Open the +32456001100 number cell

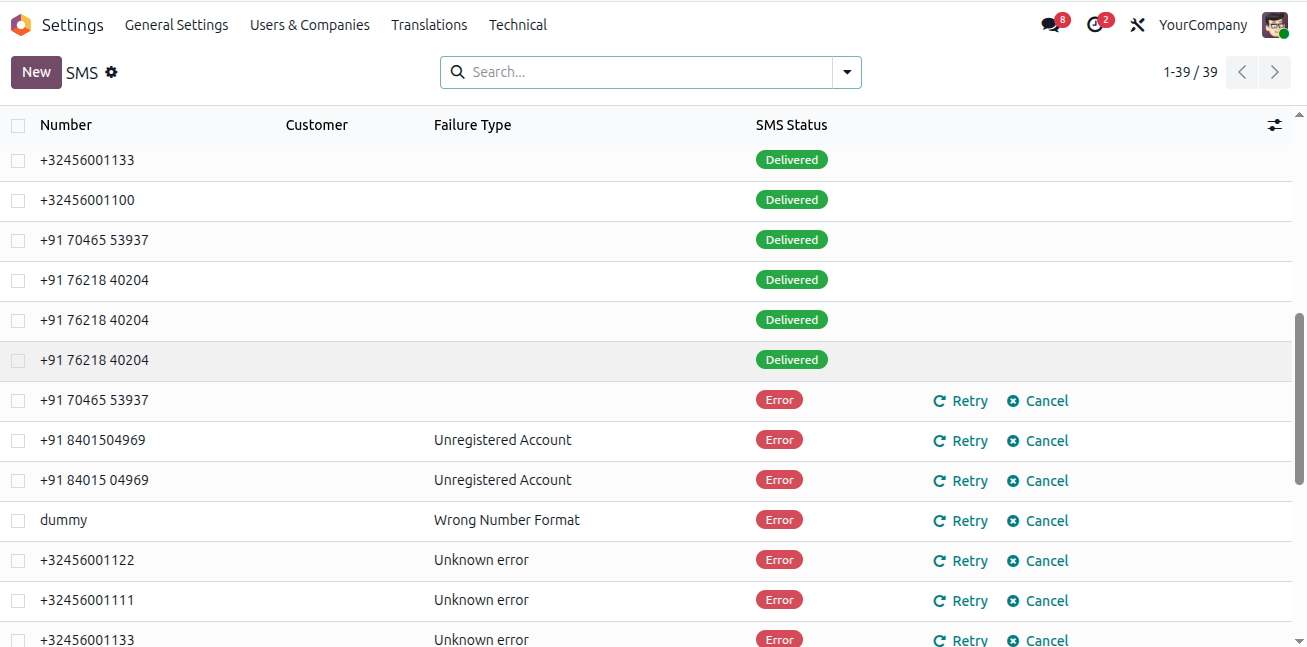coord(87,200)
